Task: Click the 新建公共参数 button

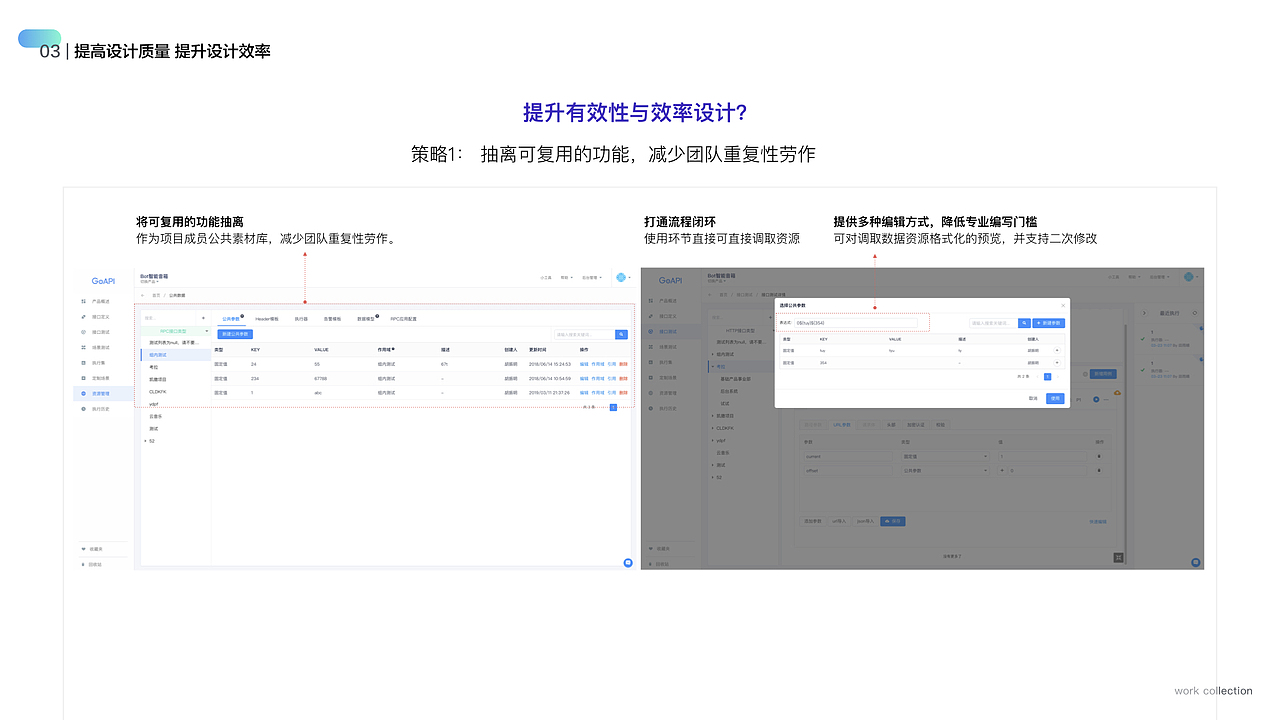Action: point(235,334)
